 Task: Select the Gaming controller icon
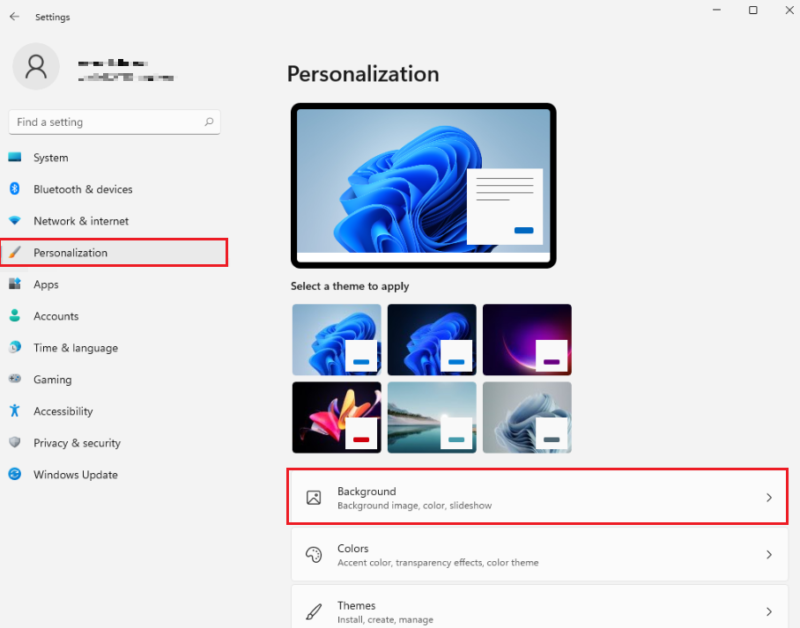point(14,379)
